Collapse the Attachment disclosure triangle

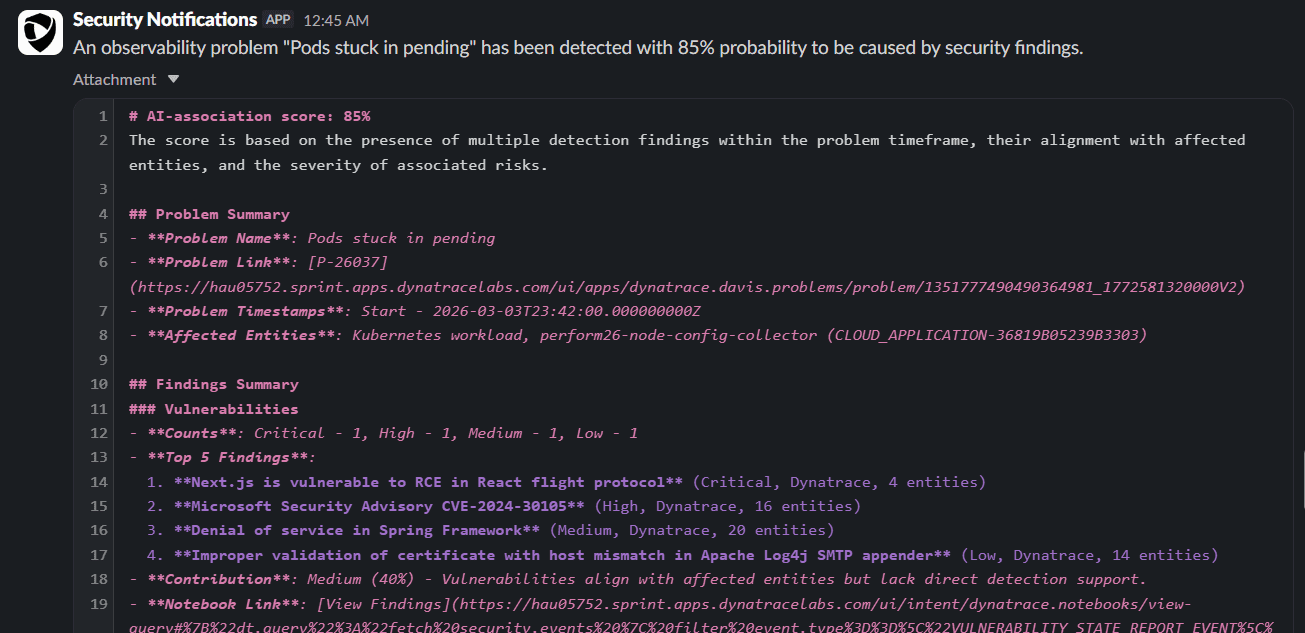coord(172,79)
